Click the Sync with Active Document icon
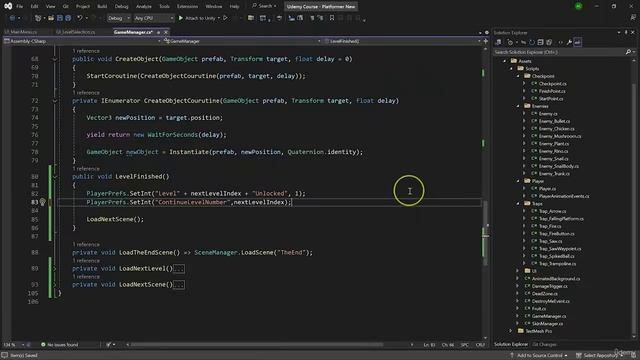 [523, 42]
